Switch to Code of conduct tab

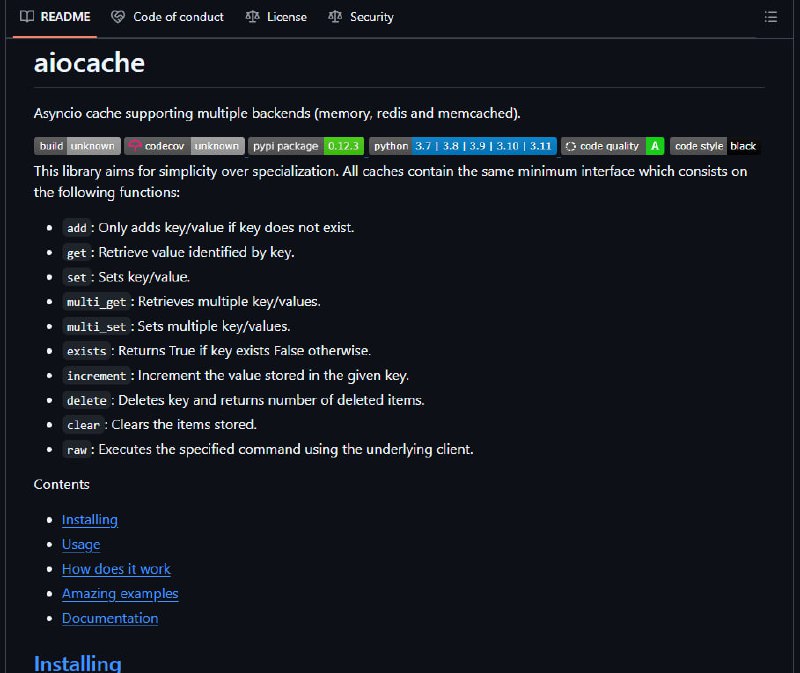click(167, 17)
